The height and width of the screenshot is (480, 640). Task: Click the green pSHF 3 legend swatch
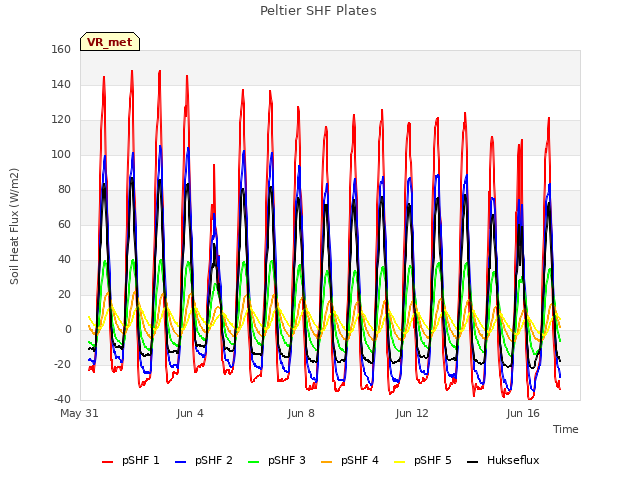(253, 462)
